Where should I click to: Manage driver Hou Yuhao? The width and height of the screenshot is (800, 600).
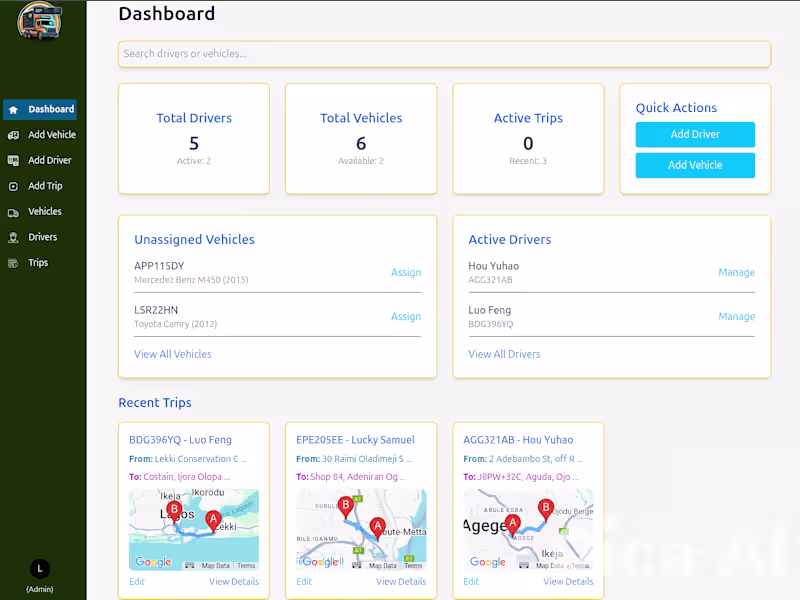pos(736,272)
